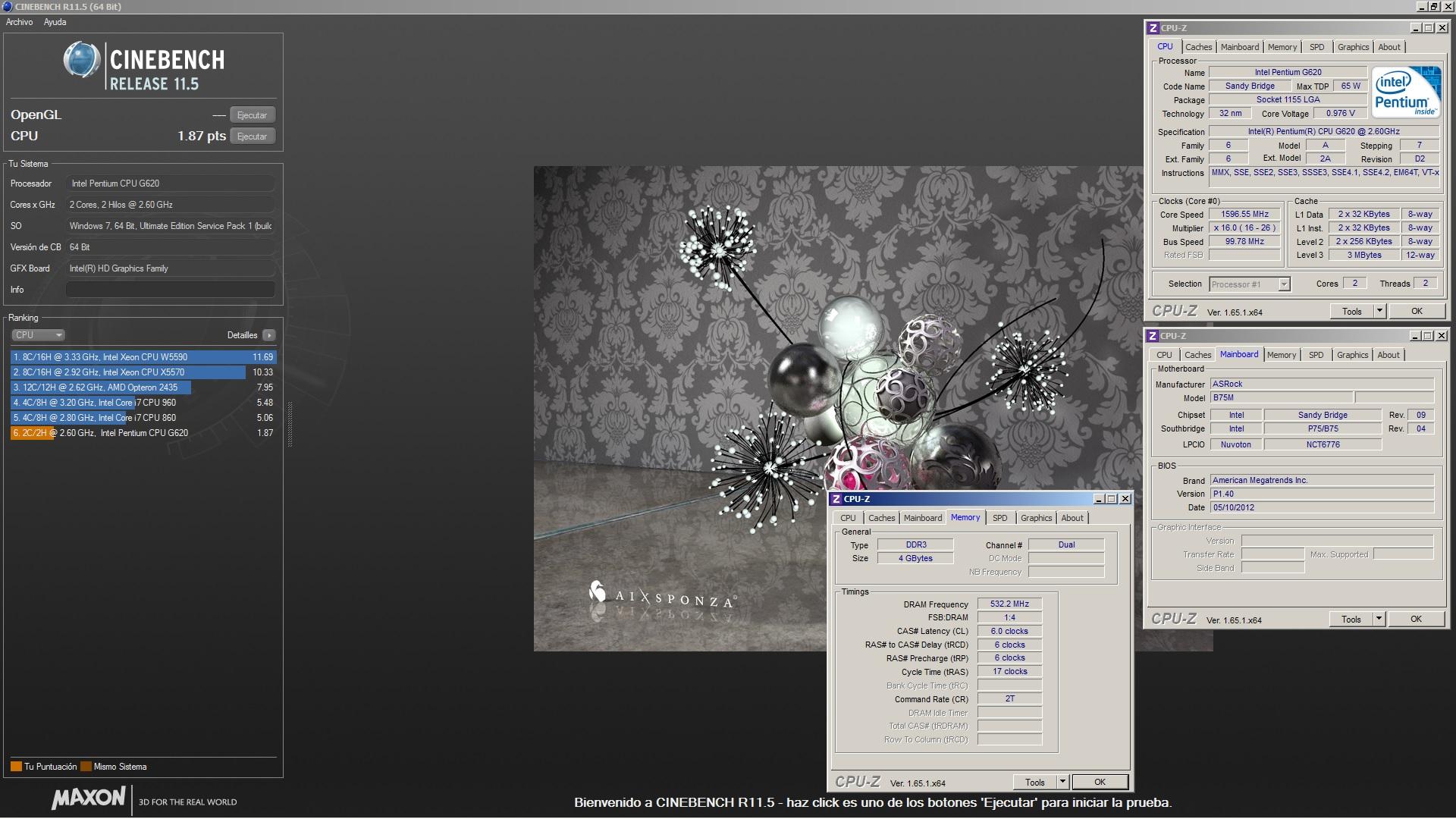Click Tools button in Memory CPU-Z window

point(1035,783)
